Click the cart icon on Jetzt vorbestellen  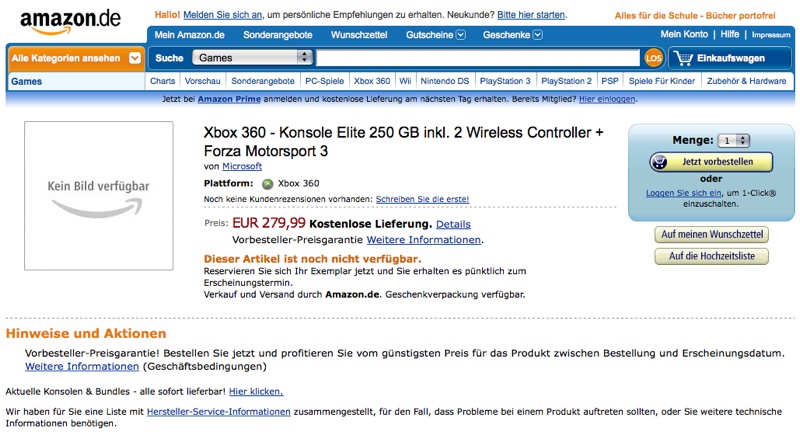pyautogui.click(x=659, y=162)
